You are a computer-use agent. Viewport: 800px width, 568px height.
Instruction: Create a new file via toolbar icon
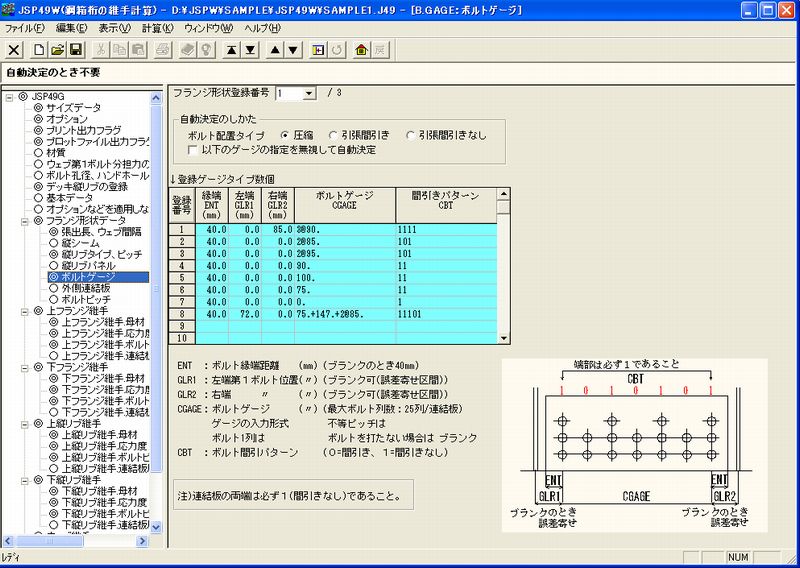coord(39,49)
